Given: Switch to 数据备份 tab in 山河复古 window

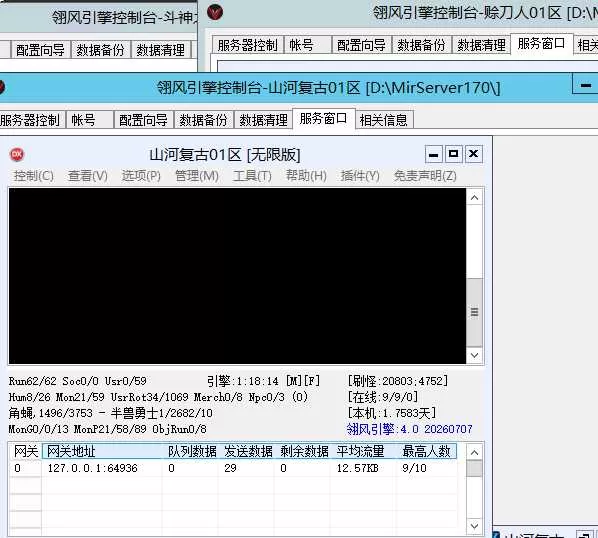Looking at the screenshot, I should click(x=203, y=120).
